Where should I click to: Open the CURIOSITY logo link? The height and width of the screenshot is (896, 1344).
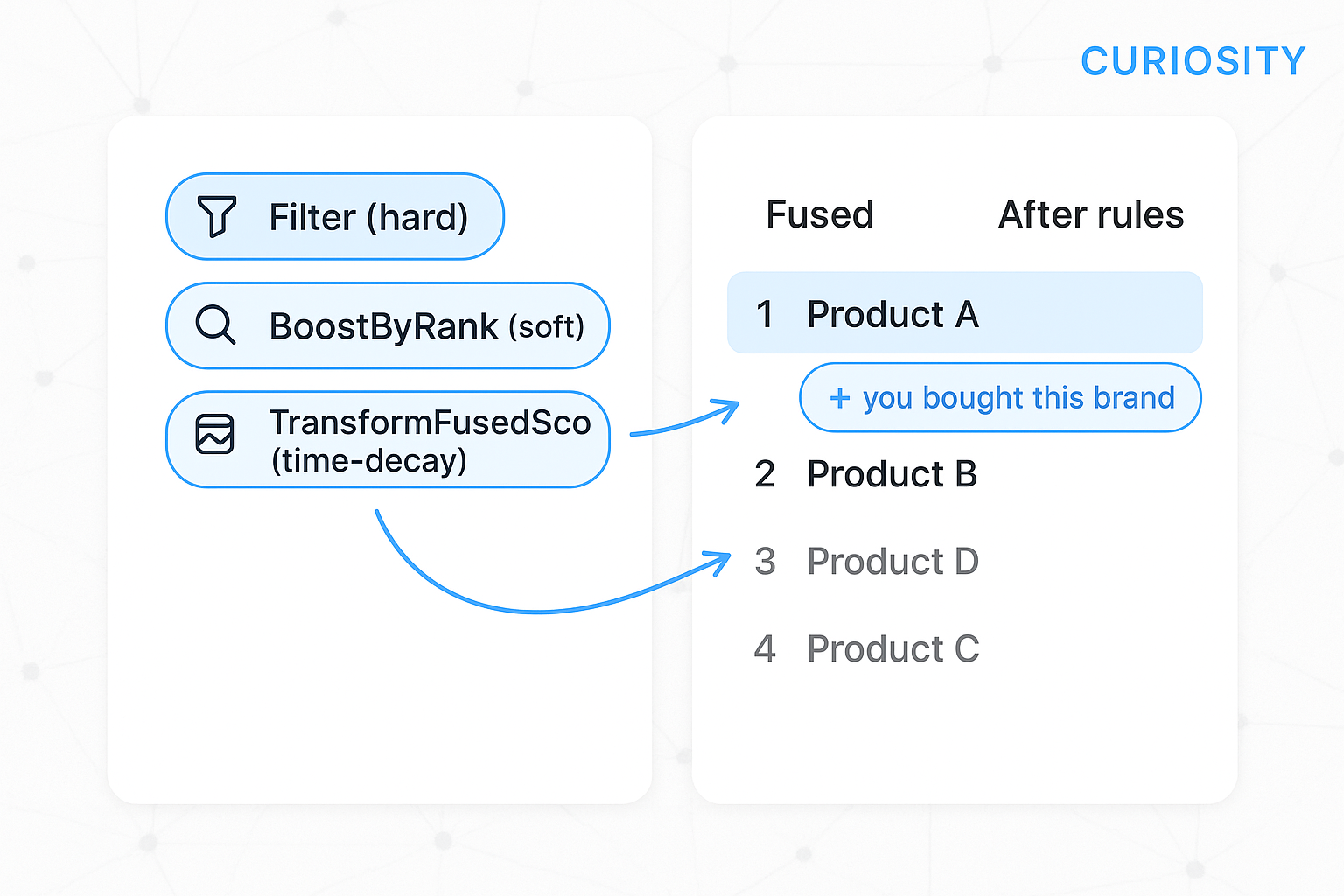pyautogui.click(x=1193, y=61)
